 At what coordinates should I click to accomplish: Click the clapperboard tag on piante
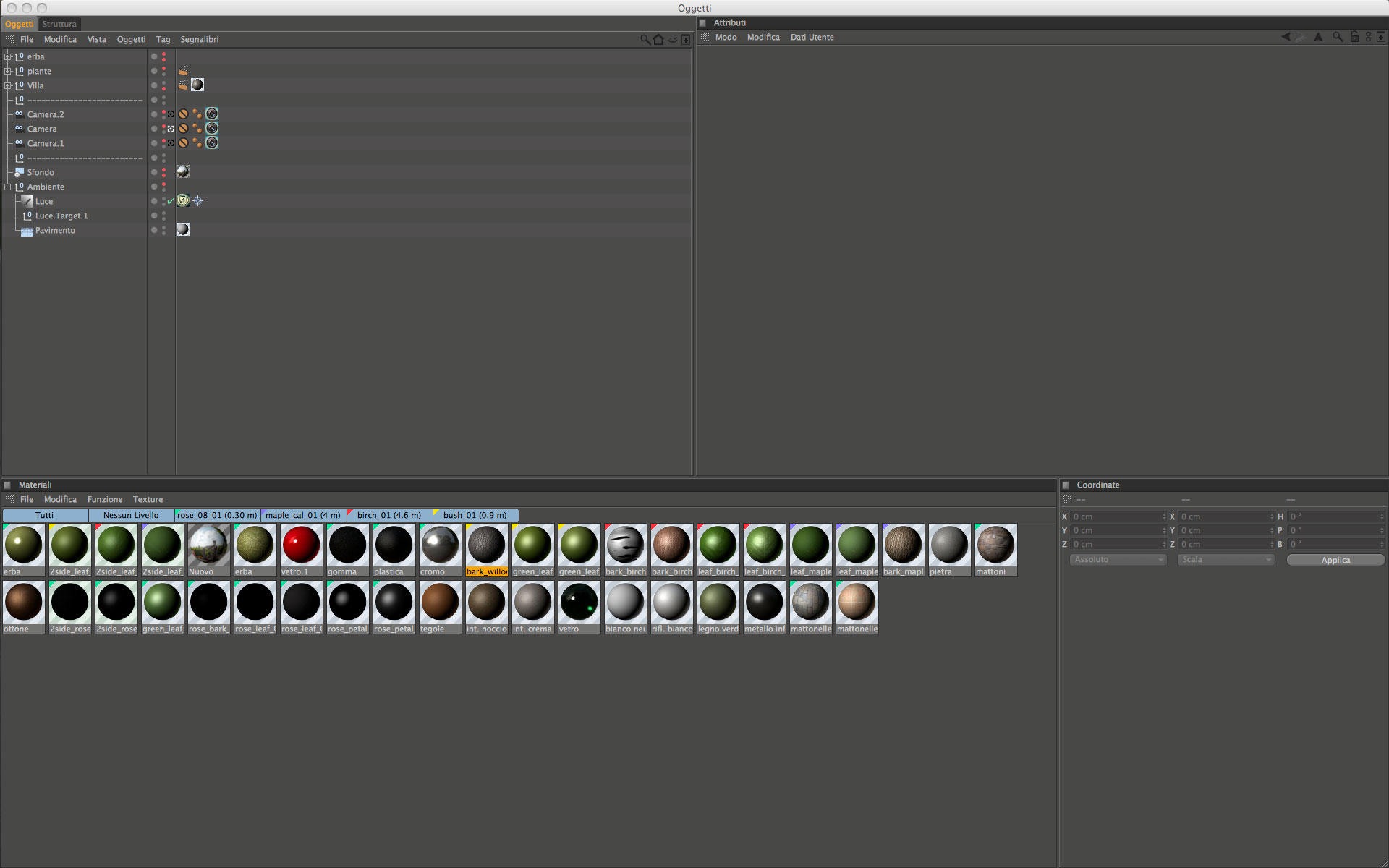(183, 71)
